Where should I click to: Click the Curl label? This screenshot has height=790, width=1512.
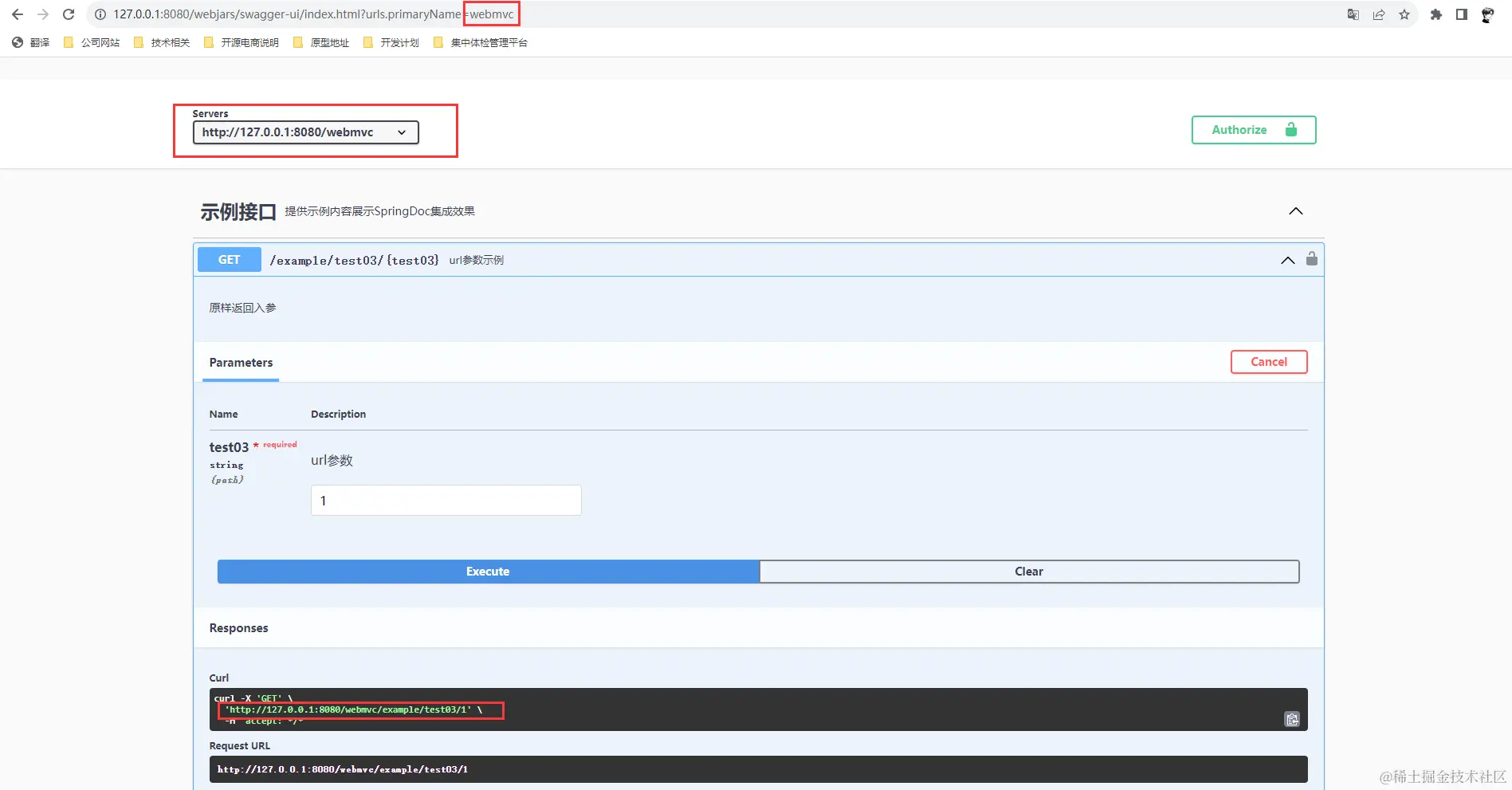coord(218,678)
